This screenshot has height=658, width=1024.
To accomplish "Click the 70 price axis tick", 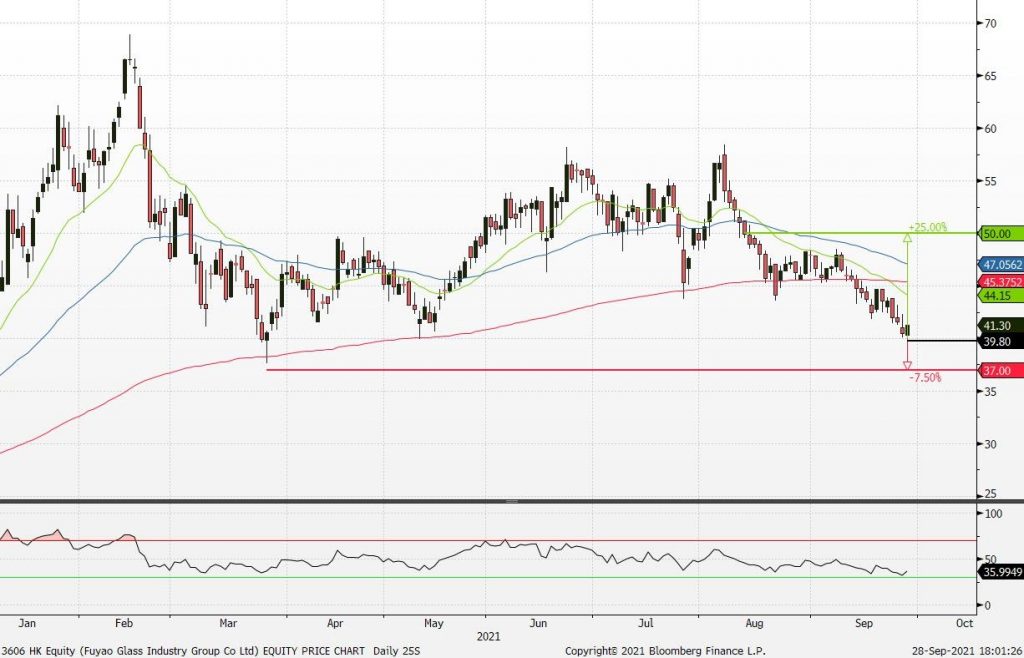I will [990, 24].
